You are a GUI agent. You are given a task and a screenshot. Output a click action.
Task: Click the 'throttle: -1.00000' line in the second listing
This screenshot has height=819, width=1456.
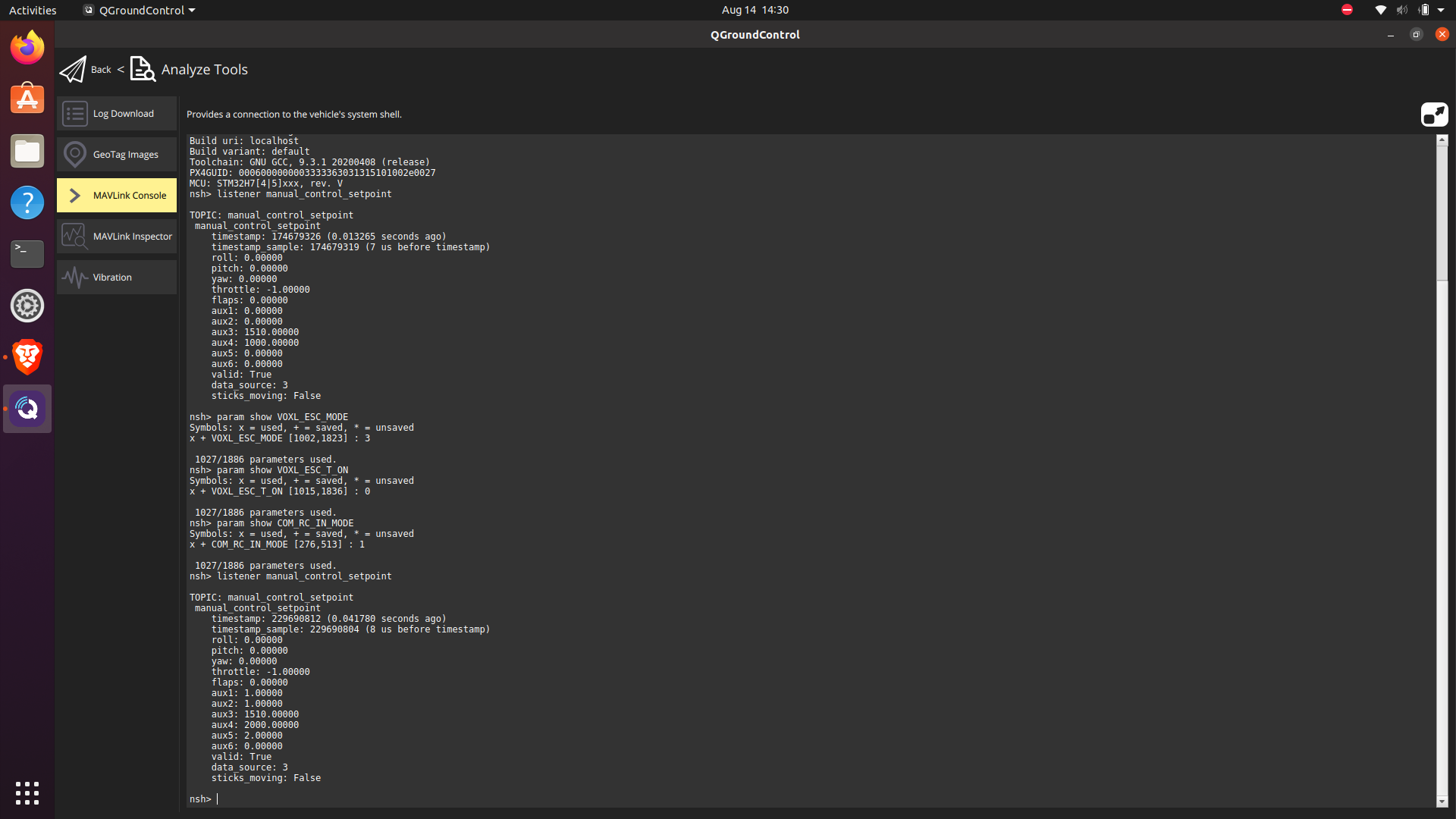pyautogui.click(x=260, y=672)
